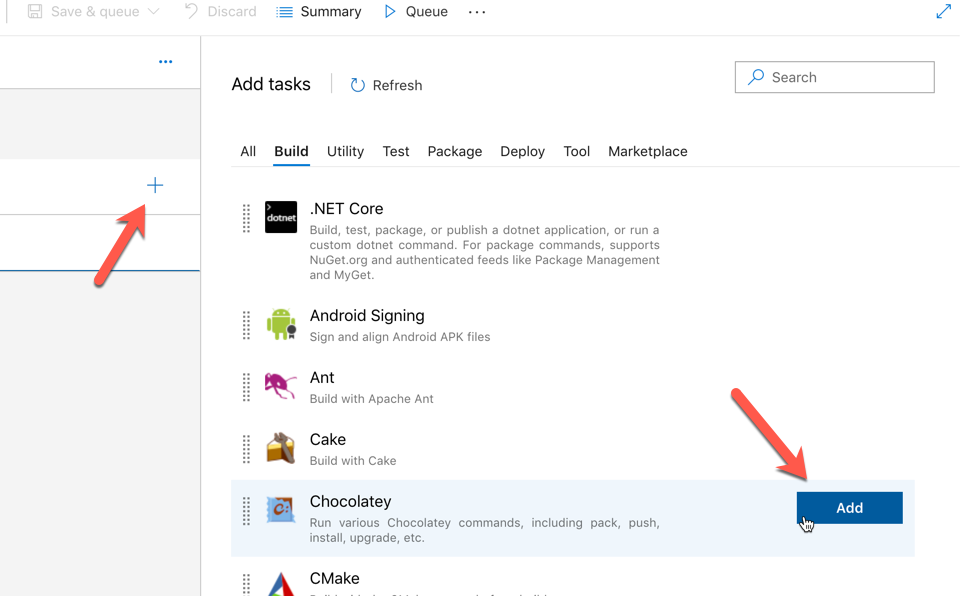Click the Cake task icon
The width and height of the screenshot is (979, 596).
pyautogui.click(x=281, y=448)
